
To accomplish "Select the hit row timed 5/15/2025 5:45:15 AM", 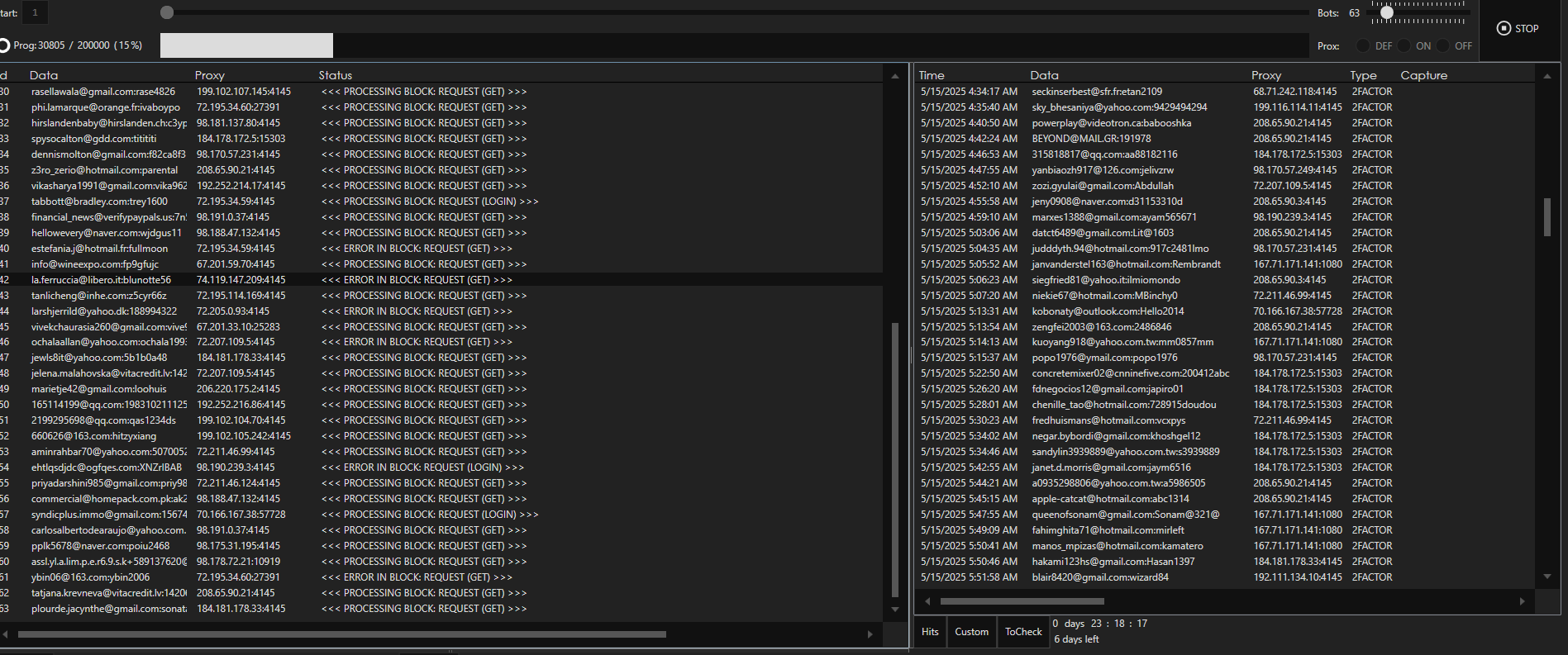I will [1225, 499].
